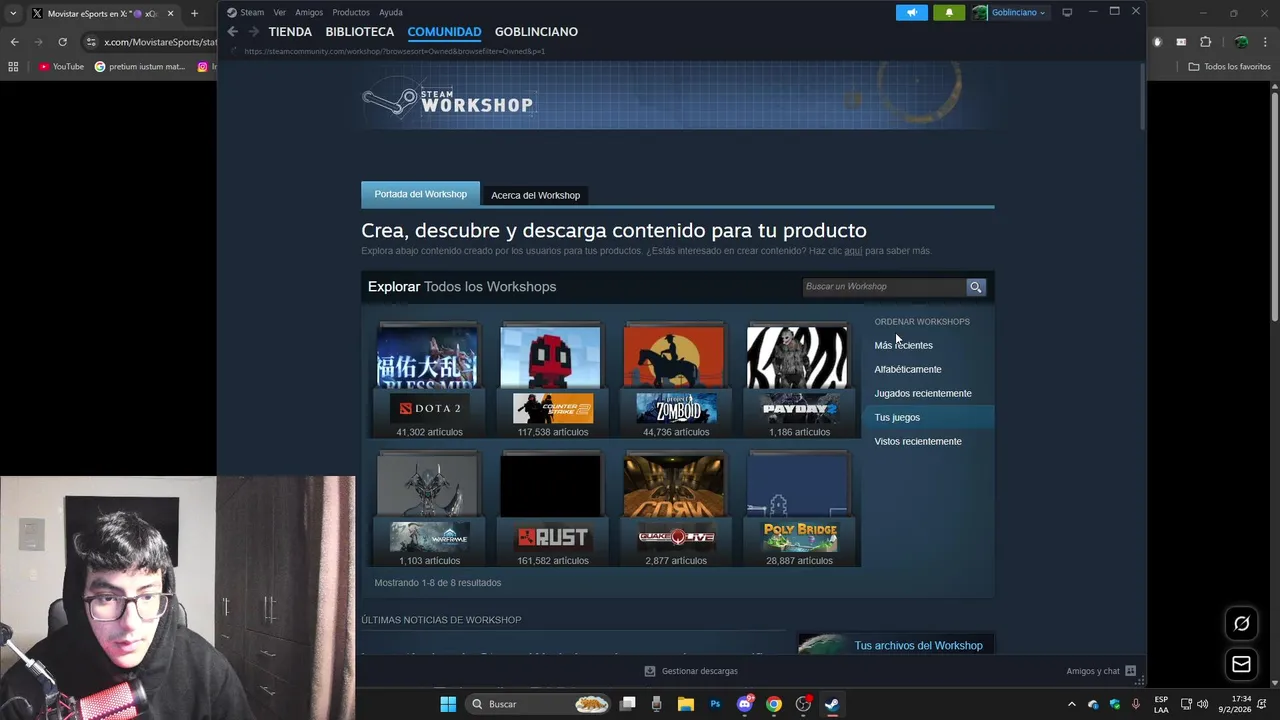Open the Productos menu
Image resolution: width=1280 pixels, height=720 pixels.
(351, 12)
